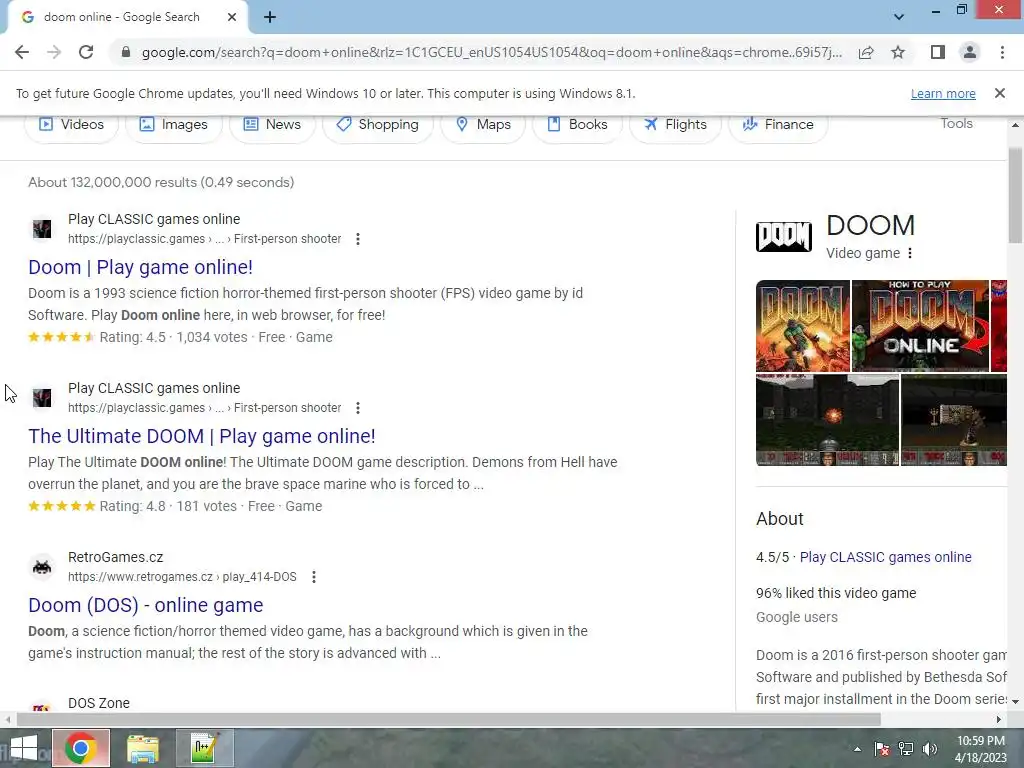
Task: Open options for the RetroGames.cz result
Action: point(313,577)
